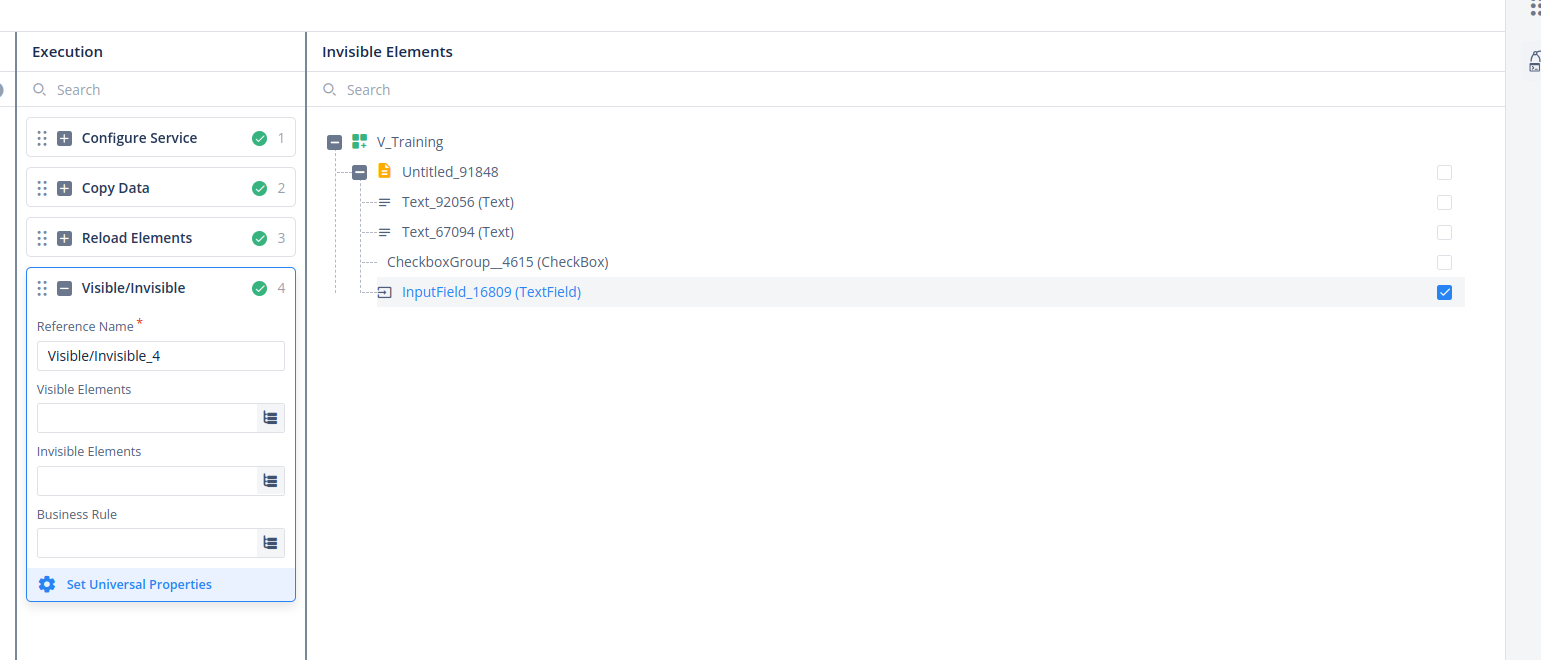This screenshot has height=660, width=1541.
Task: Collapse the Visible/Invisible step
Action: (x=64, y=288)
